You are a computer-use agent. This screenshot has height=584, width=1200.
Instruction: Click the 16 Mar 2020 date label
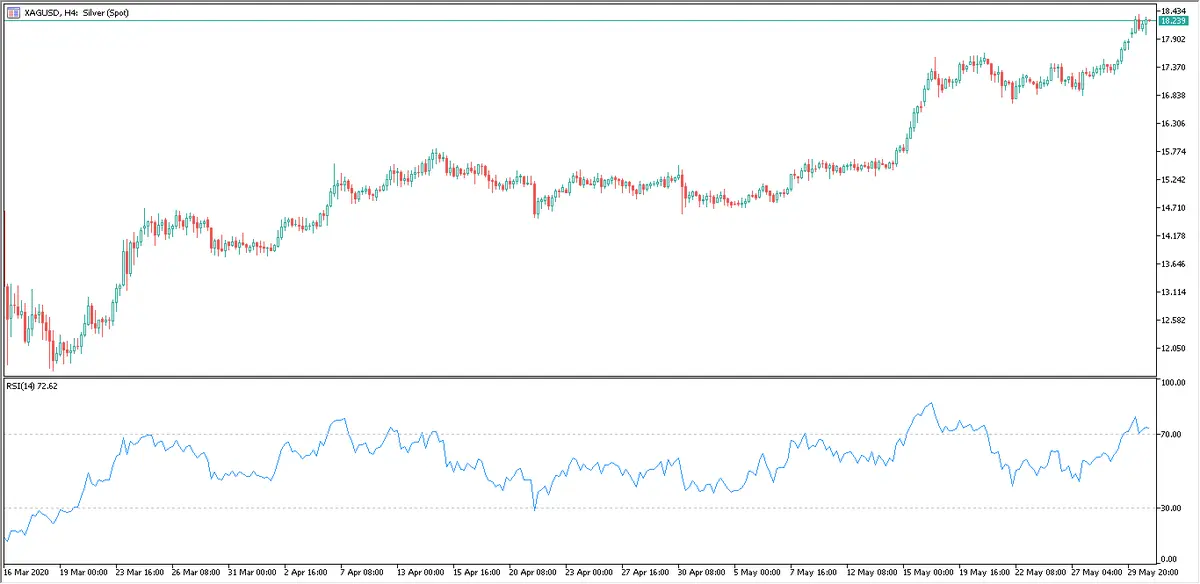[25, 572]
